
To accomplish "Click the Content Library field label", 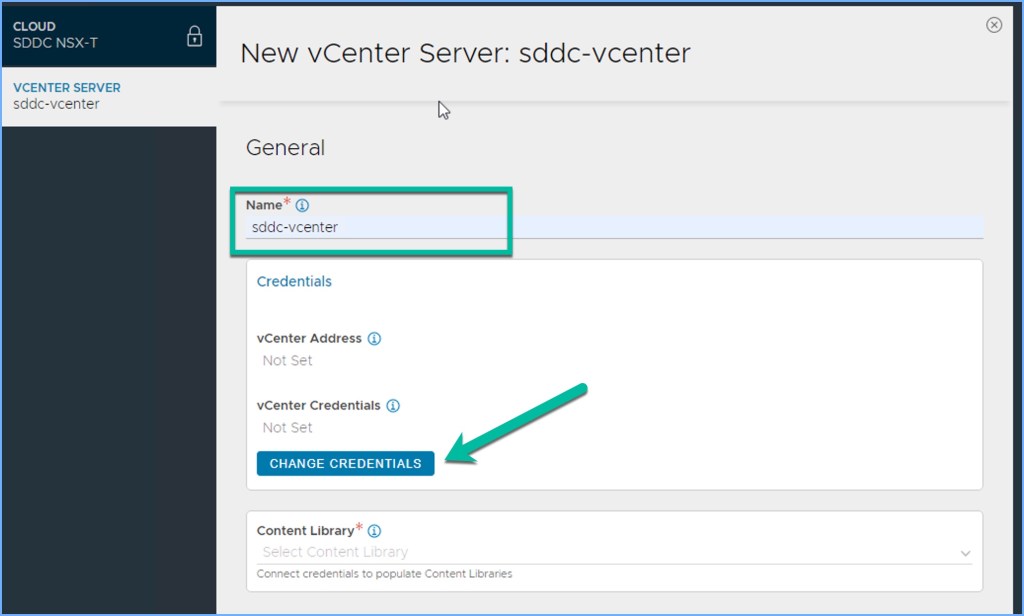I will 305,531.
